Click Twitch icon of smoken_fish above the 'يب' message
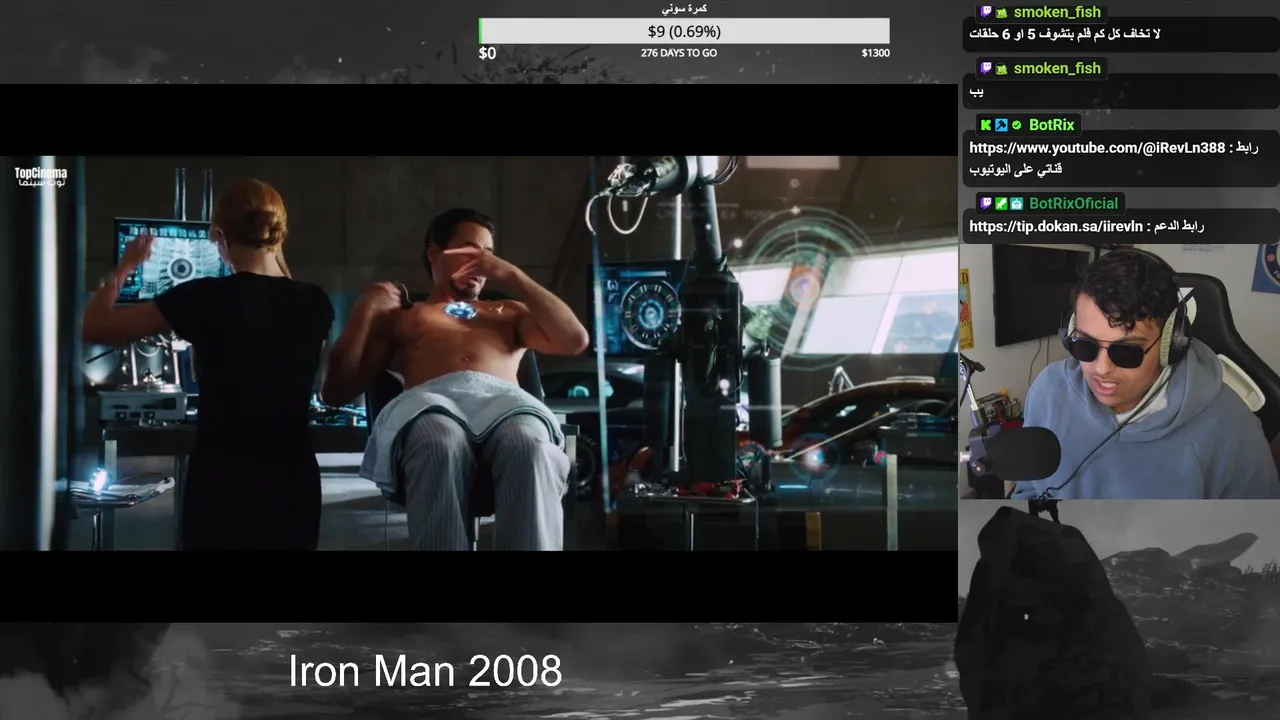This screenshot has width=1280, height=720. tap(985, 68)
